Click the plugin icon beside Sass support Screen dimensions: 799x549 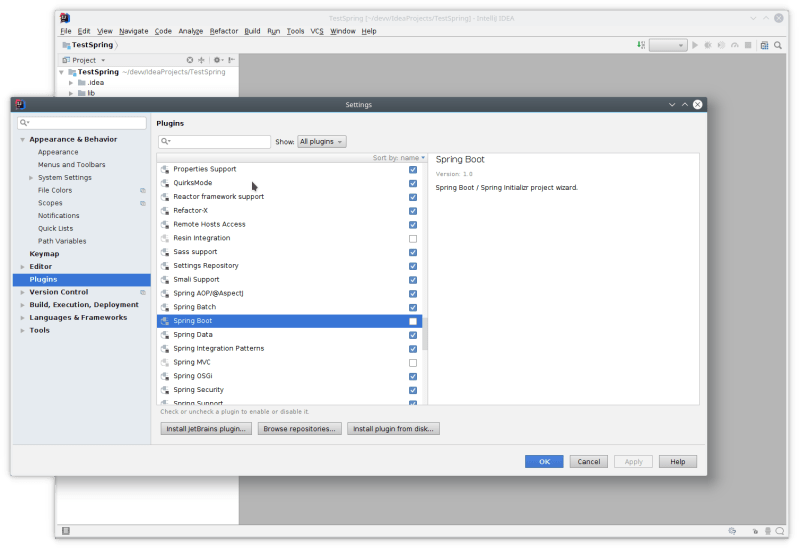165,252
